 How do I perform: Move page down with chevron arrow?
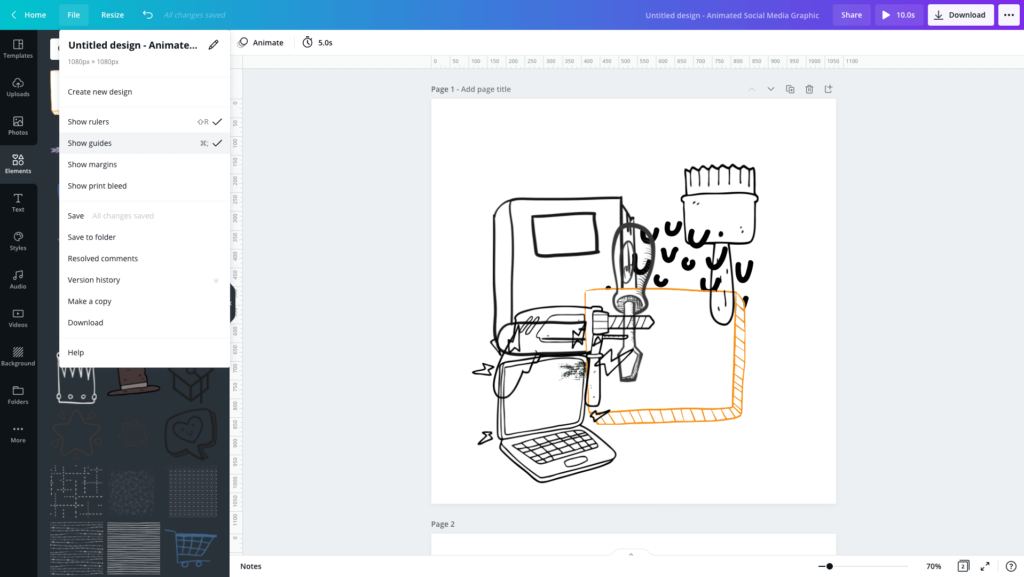[771, 89]
